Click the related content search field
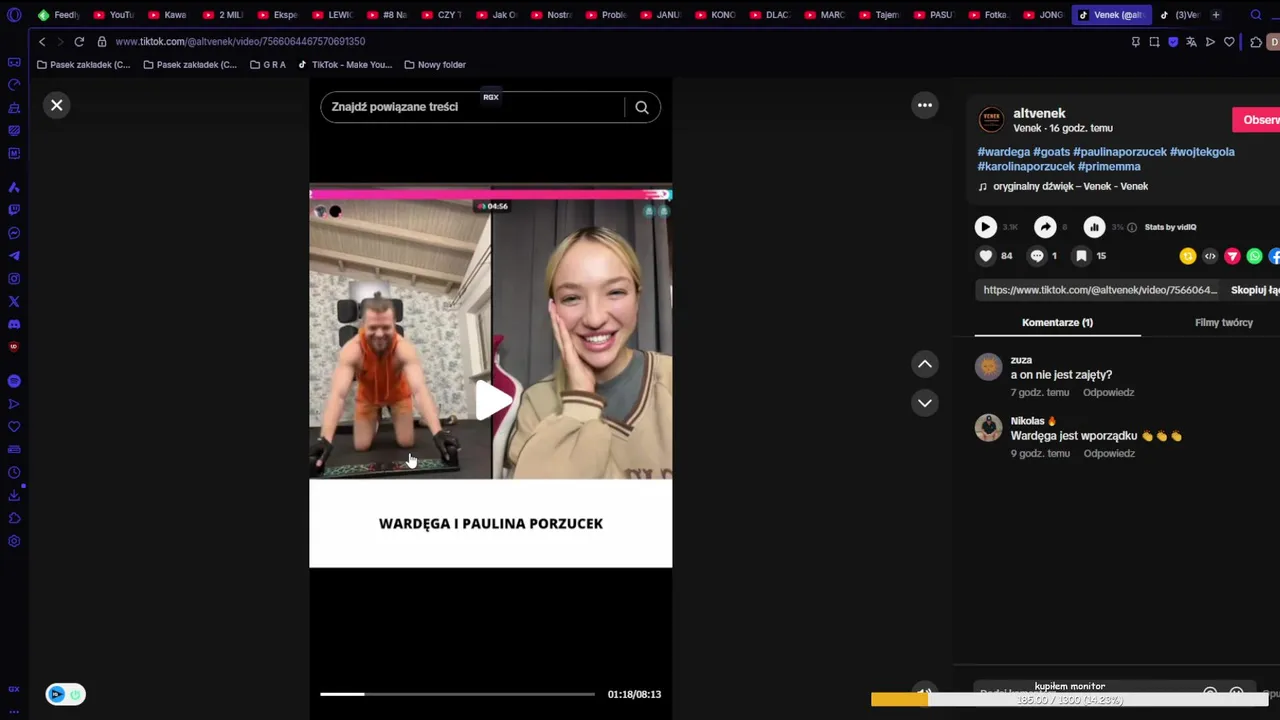This screenshot has height=720, width=1280. click(x=472, y=107)
